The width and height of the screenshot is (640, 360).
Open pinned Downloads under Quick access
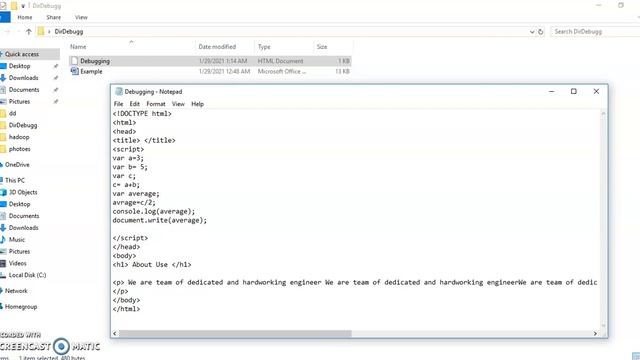point(23,78)
